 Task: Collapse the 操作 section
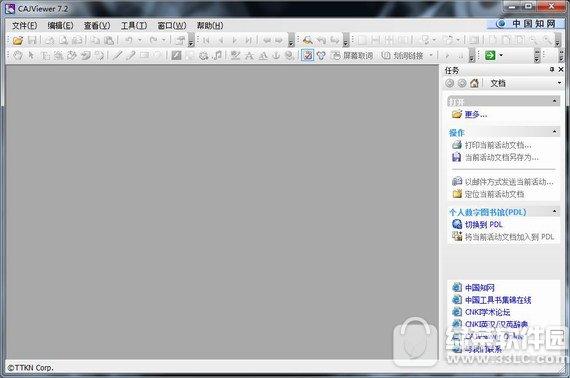[x=554, y=132]
